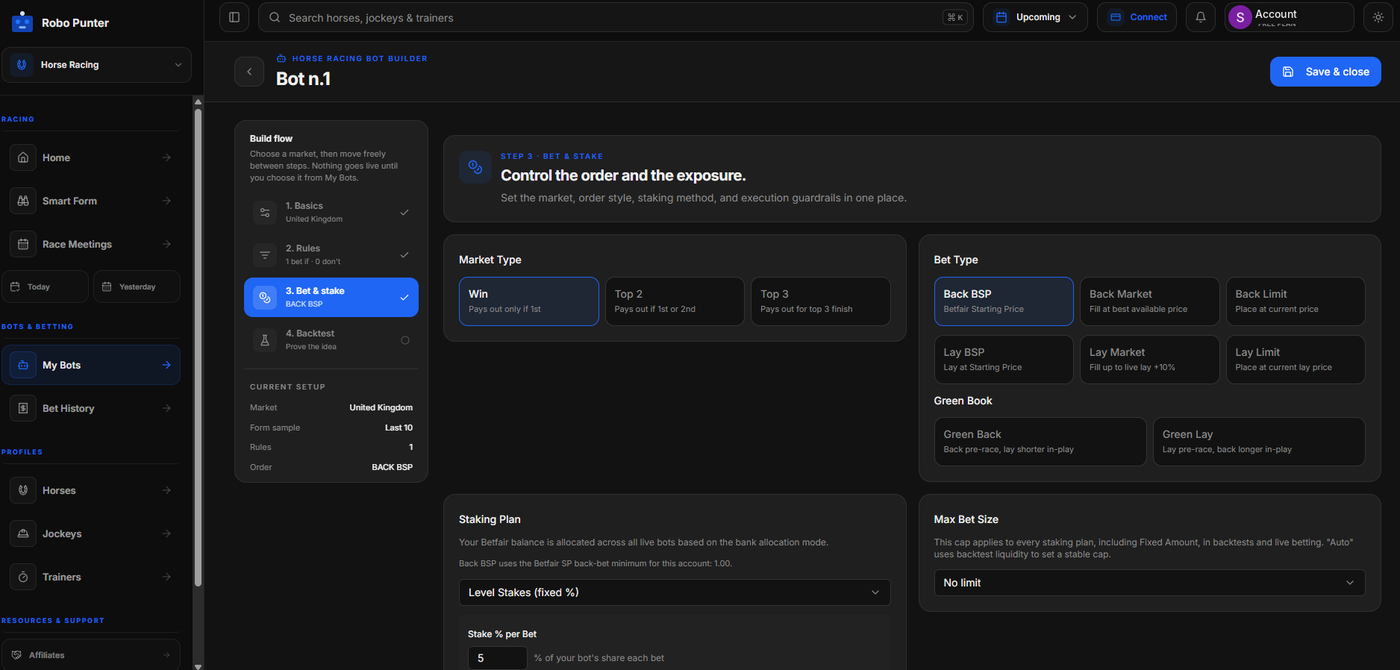The width and height of the screenshot is (1400, 670).
Task: Choose Lay Limit bet type
Action: click(1296, 359)
